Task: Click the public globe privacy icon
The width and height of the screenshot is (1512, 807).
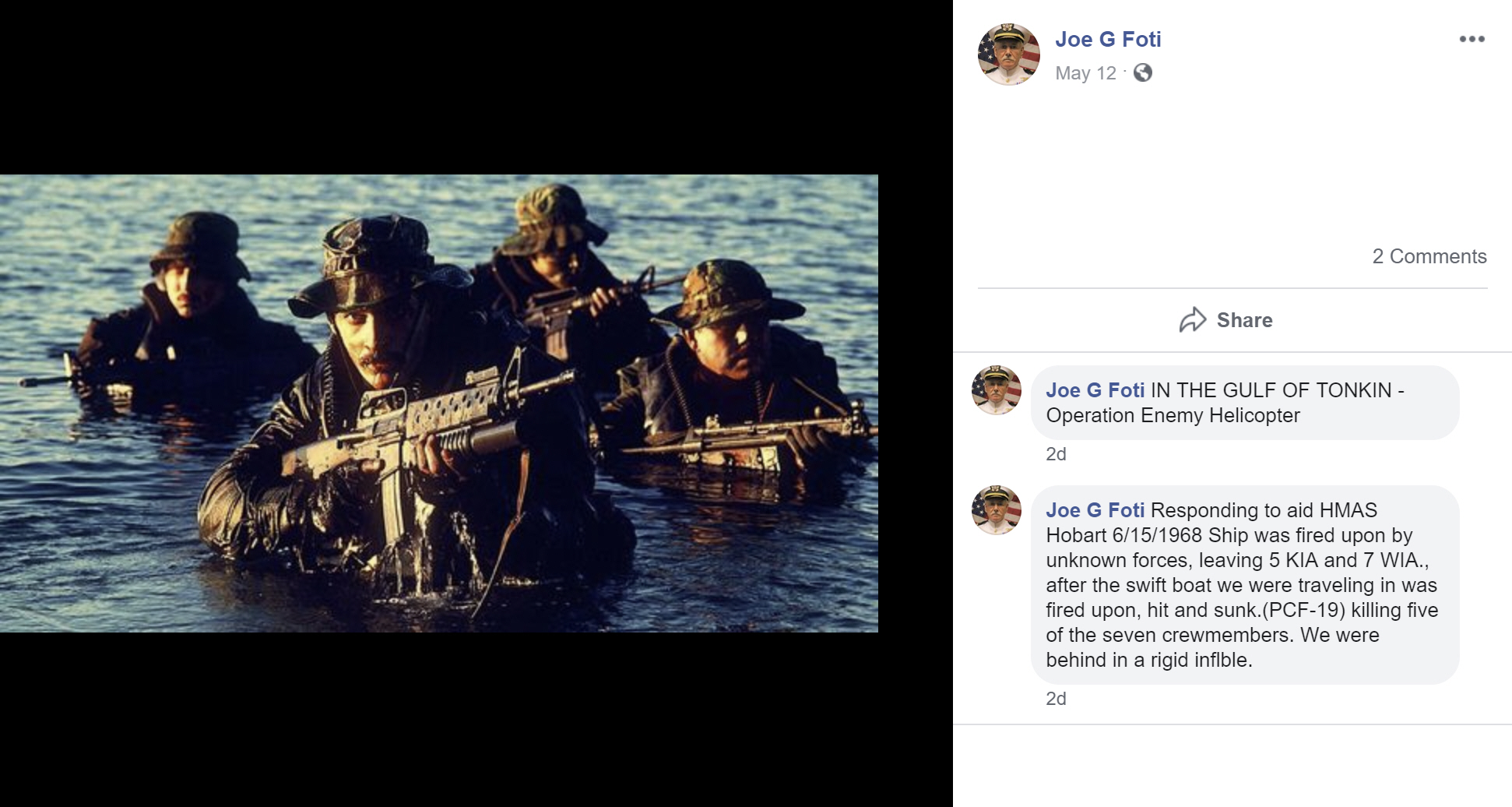Action: [1143, 72]
